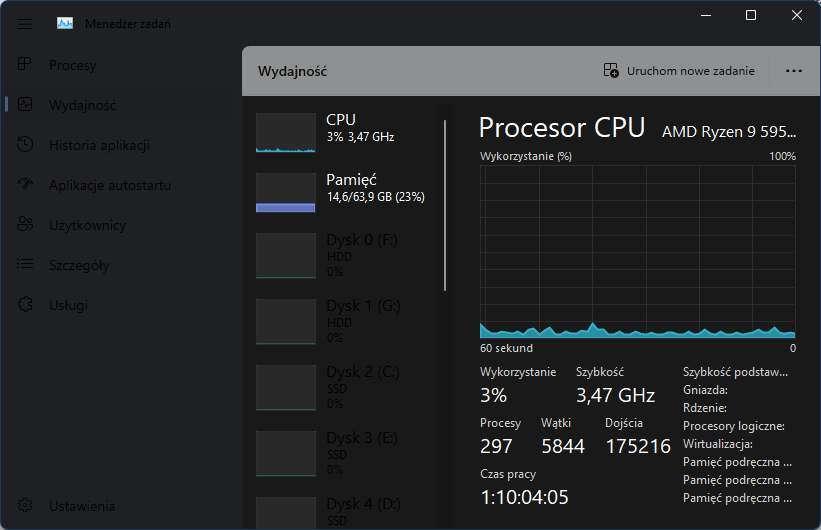Expand the three-dots more options menu
This screenshot has height=530, width=821.
794,71
